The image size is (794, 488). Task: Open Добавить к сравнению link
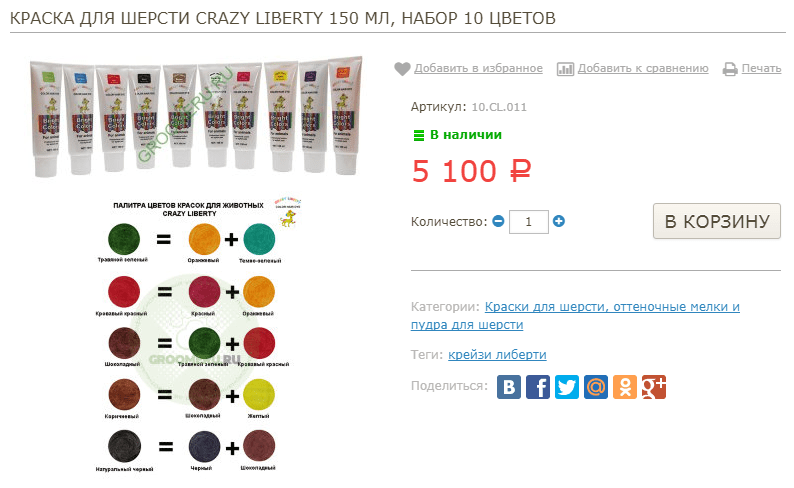pyautogui.click(x=643, y=68)
